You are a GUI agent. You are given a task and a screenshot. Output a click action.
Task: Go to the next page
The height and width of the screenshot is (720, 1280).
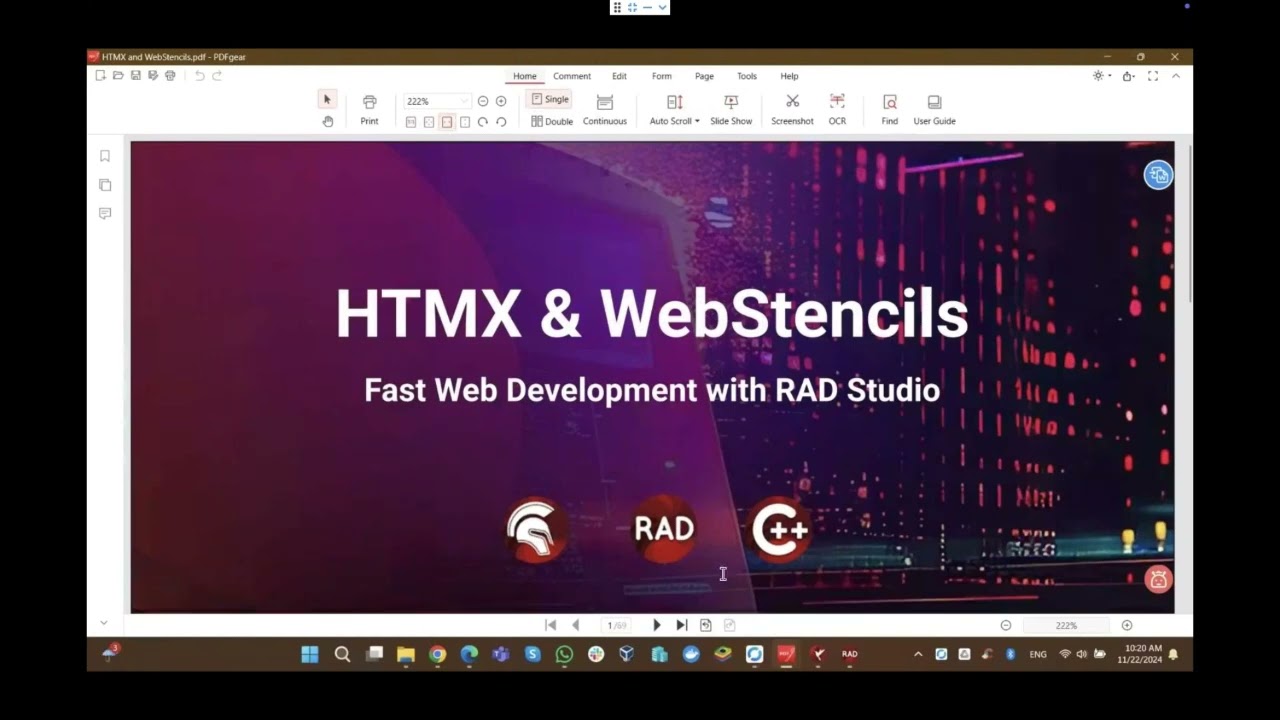click(657, 625)
